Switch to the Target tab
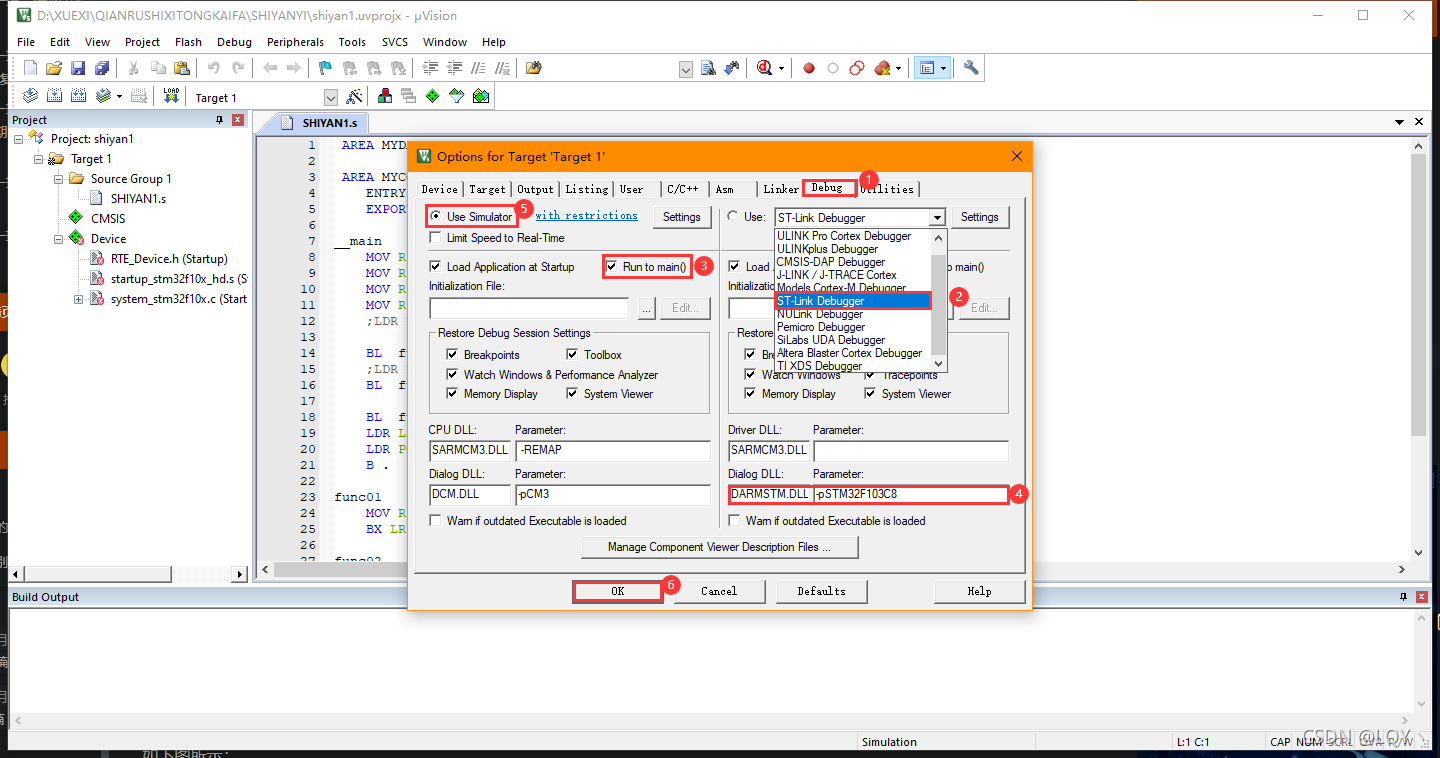Screen dimensions: 1440x758 click(487, 189)
